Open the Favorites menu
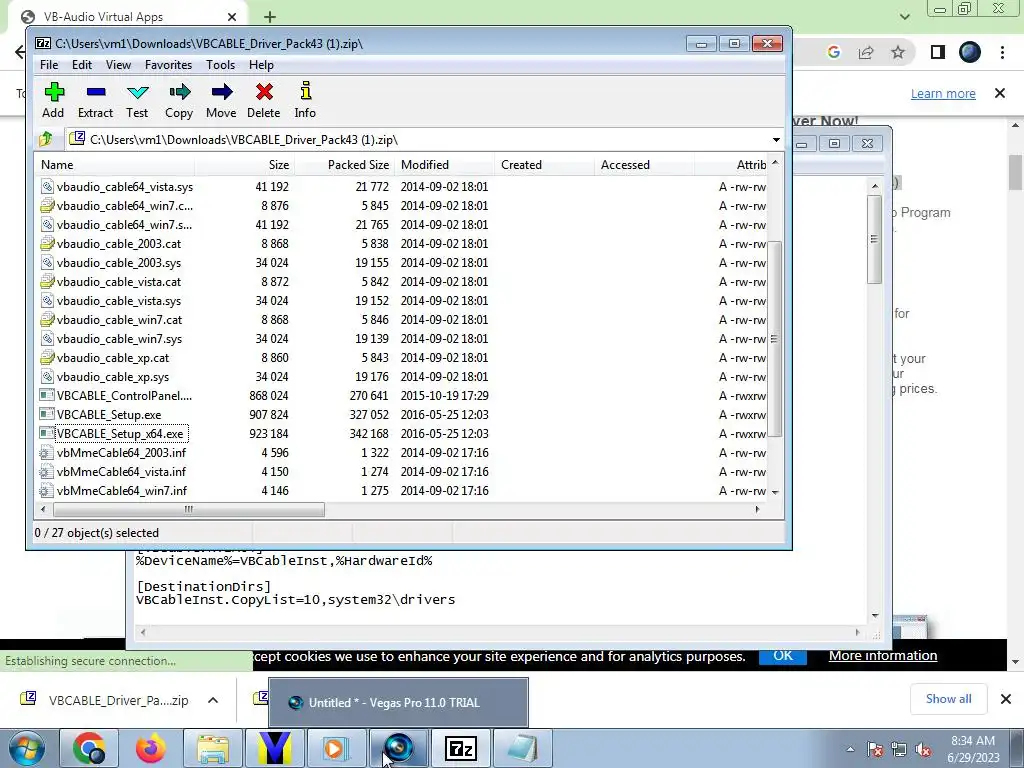 tap(168, 65)
